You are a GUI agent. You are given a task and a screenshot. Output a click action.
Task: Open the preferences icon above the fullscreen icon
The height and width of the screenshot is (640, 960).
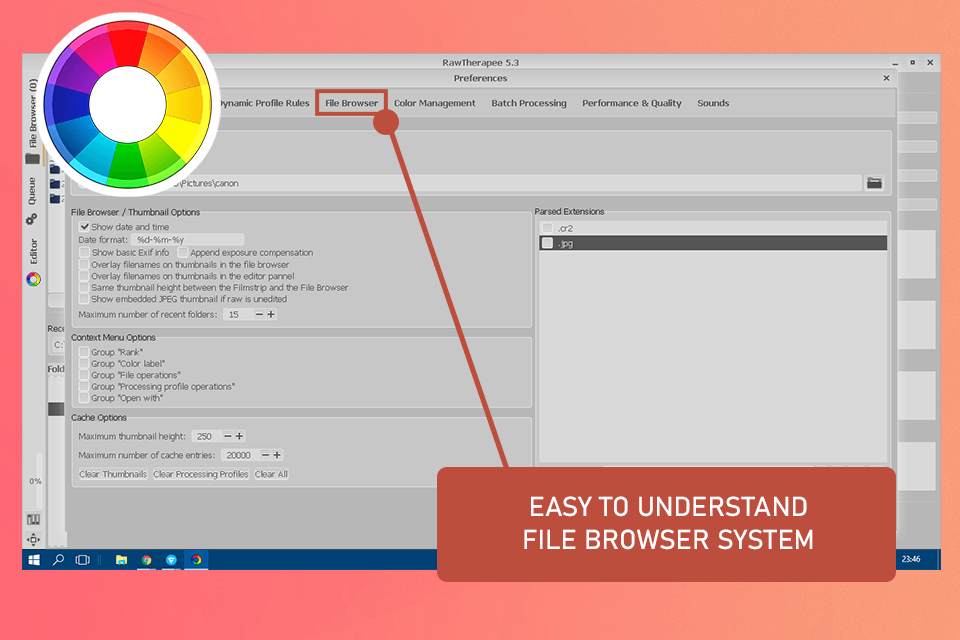33,519
